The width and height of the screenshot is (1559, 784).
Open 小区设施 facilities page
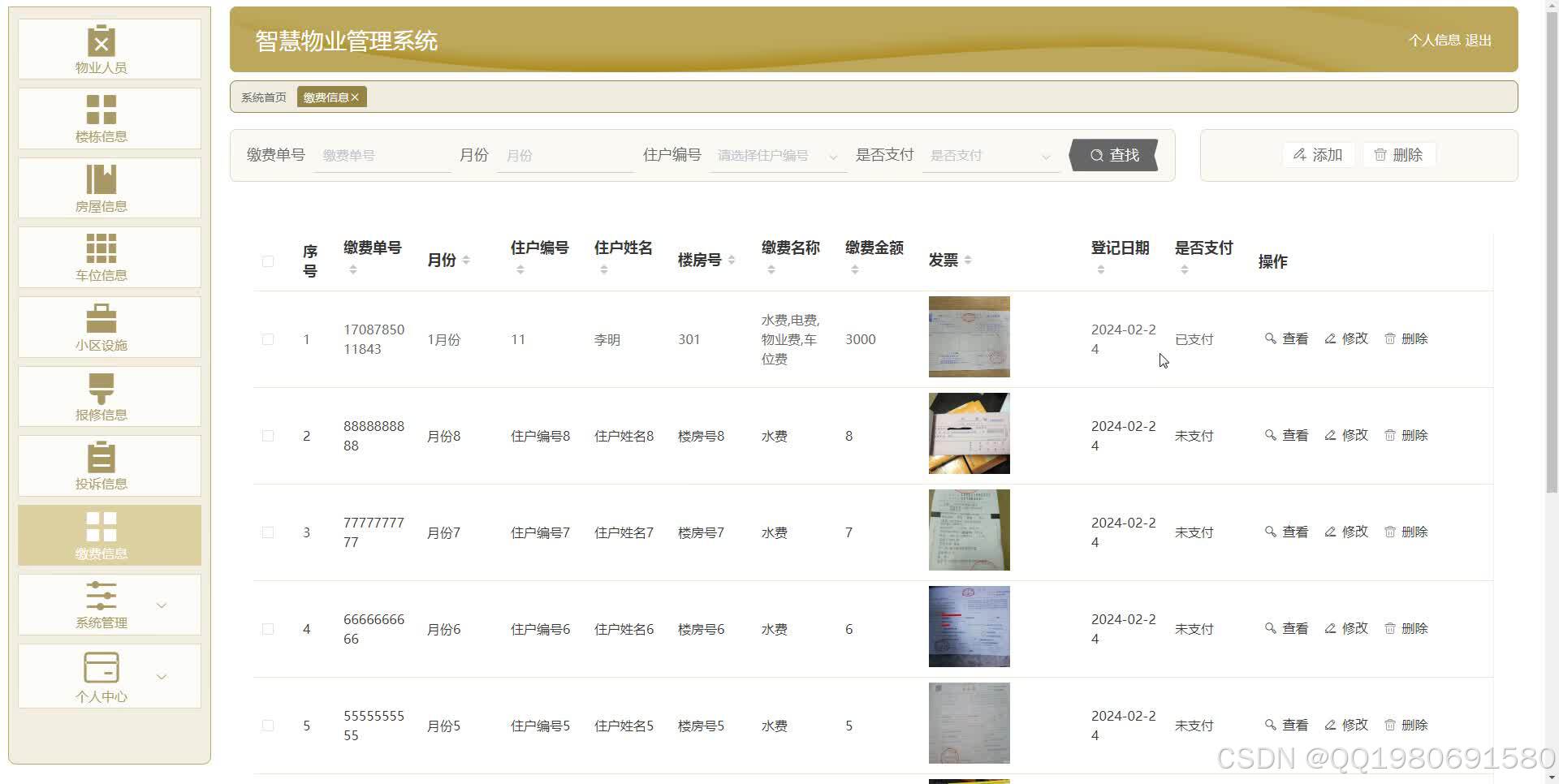pos(101,321)
